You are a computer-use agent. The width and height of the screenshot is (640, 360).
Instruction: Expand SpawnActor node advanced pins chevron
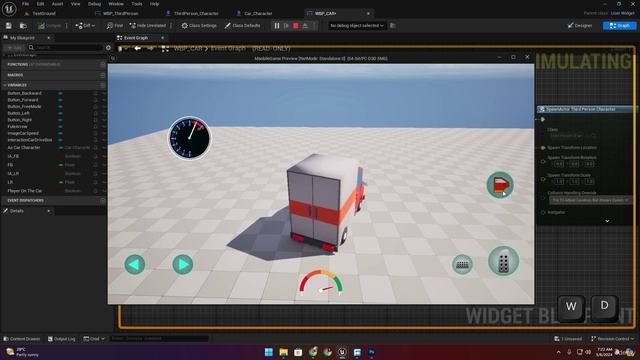607,221
